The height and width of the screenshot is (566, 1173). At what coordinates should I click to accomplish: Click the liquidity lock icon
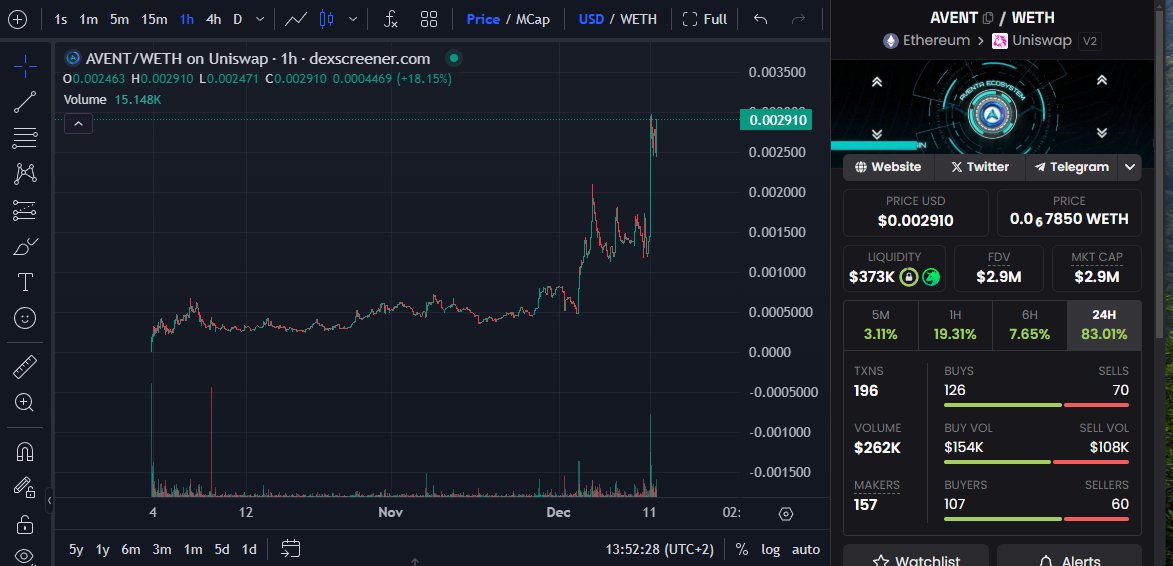(909, 277)
